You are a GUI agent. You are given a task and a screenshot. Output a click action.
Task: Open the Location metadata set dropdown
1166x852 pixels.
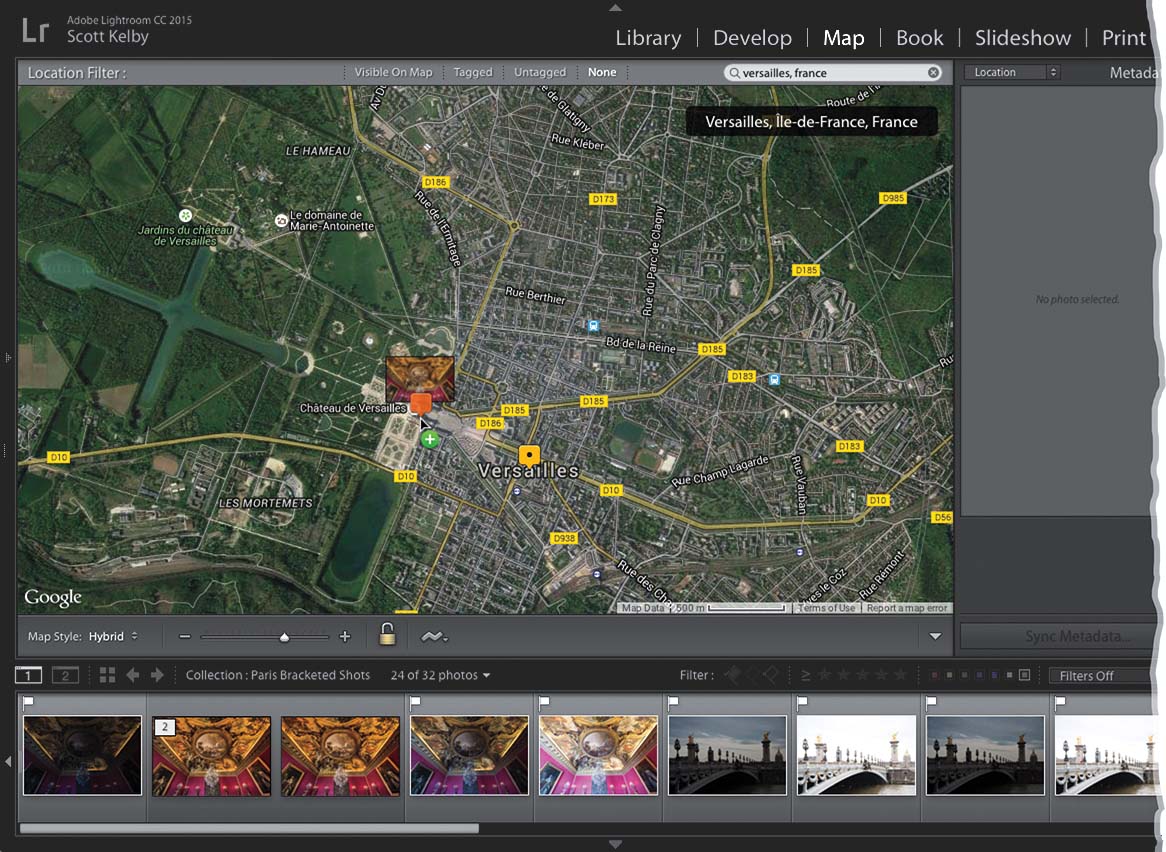(x=1012, y=73)
